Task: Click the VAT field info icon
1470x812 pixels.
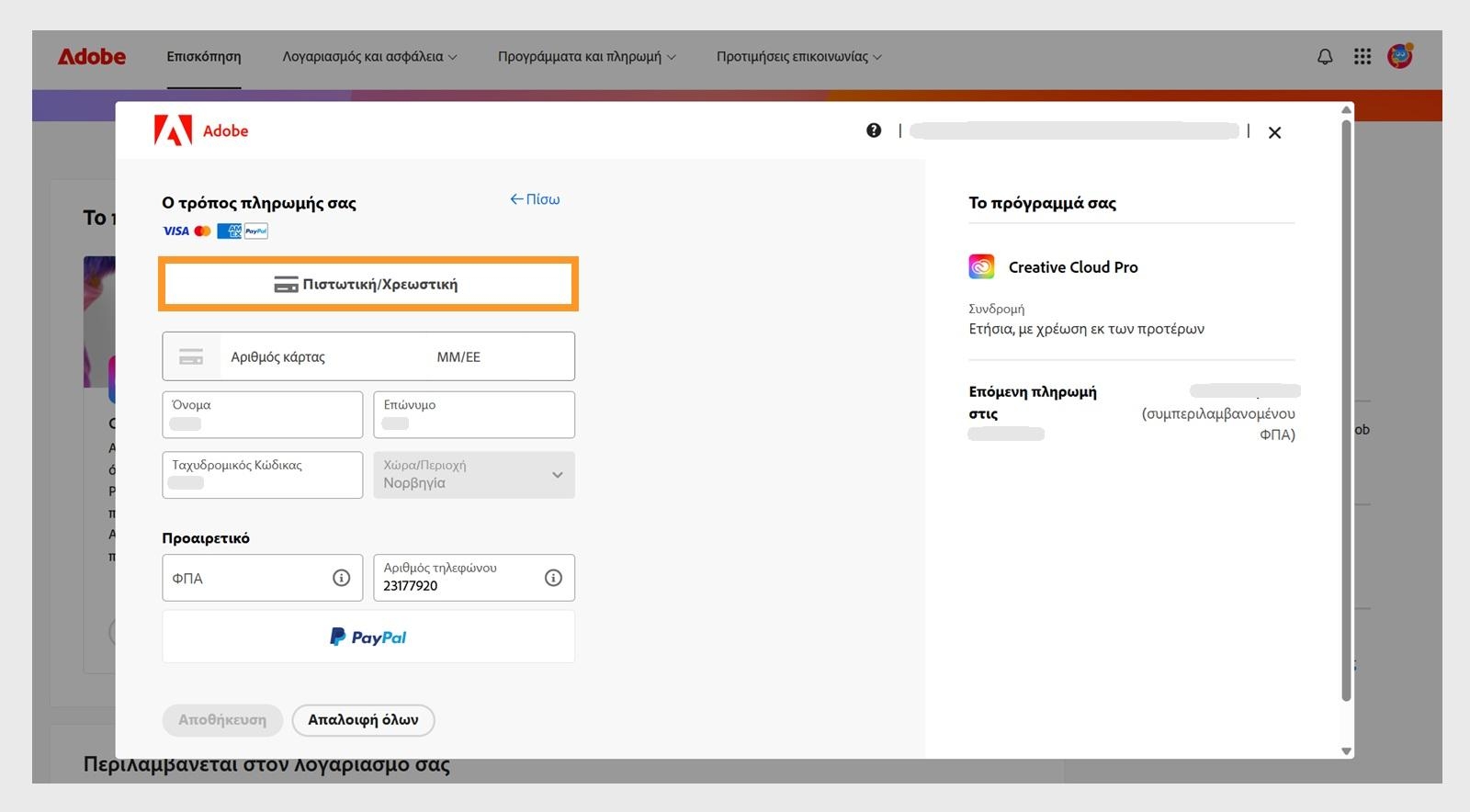Action: [x=341, y=578]
